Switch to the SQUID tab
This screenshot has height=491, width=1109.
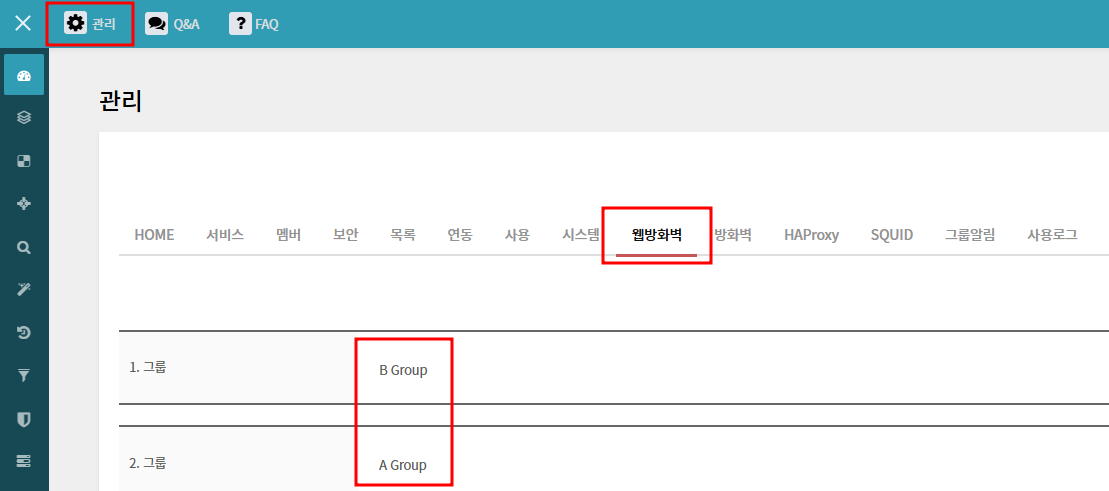tap(891, 235)
